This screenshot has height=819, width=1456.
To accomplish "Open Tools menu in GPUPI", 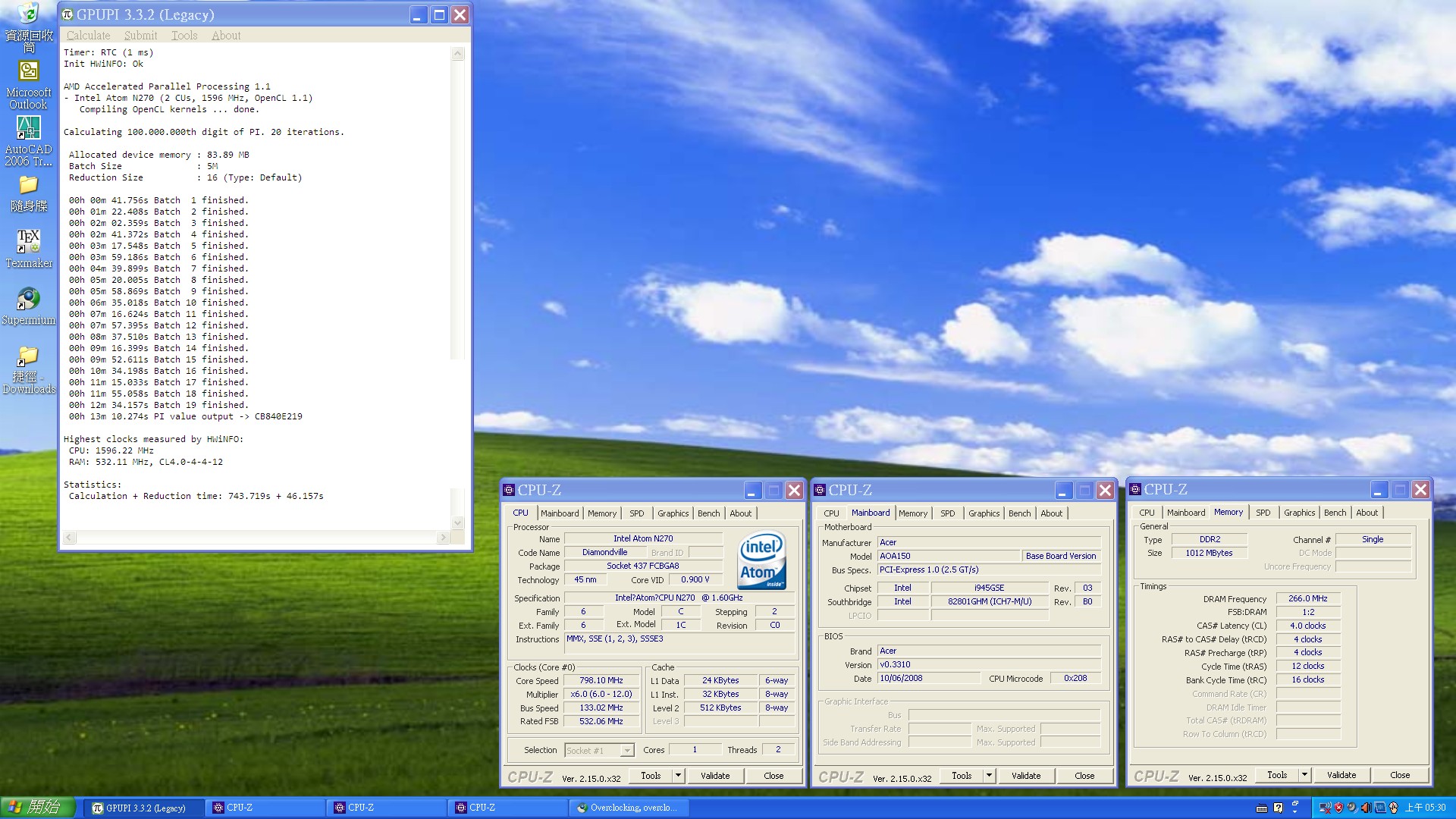I will point(184,36).
